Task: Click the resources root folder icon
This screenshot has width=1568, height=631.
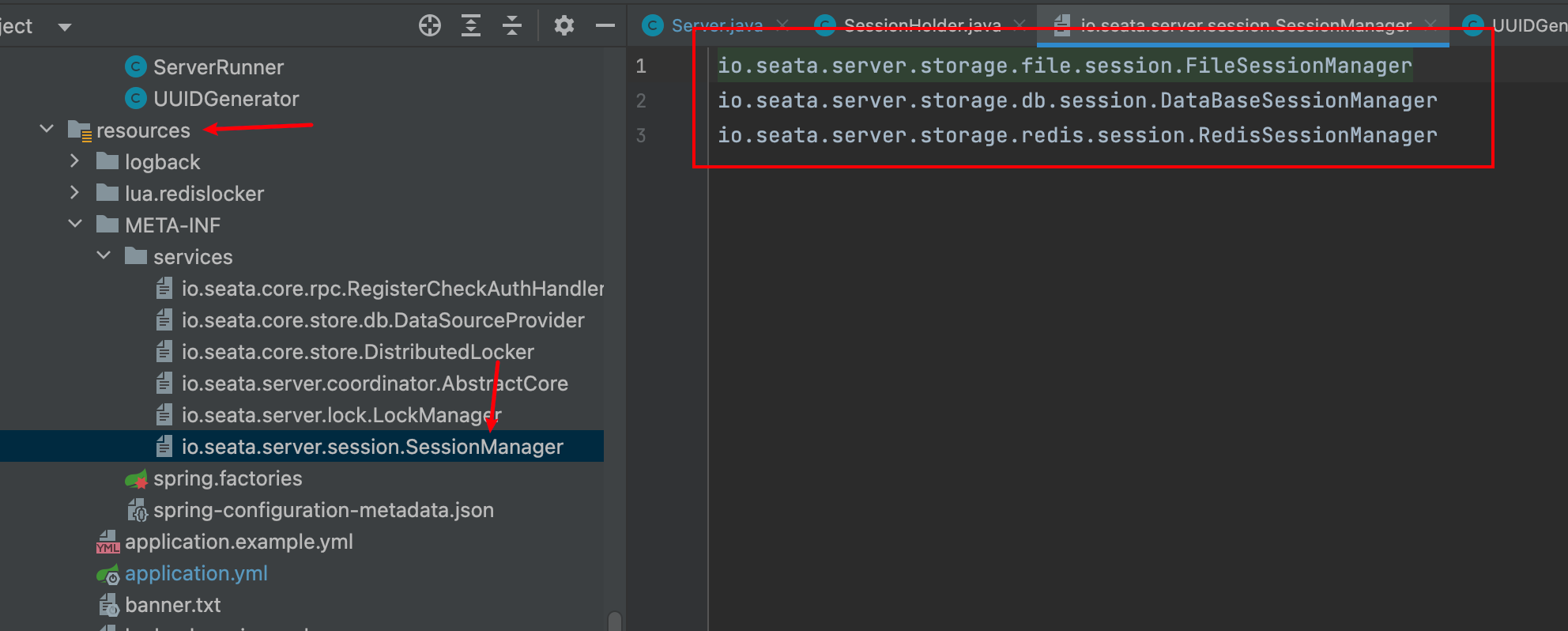Action: pyautogui.click(x=80, y=130)
